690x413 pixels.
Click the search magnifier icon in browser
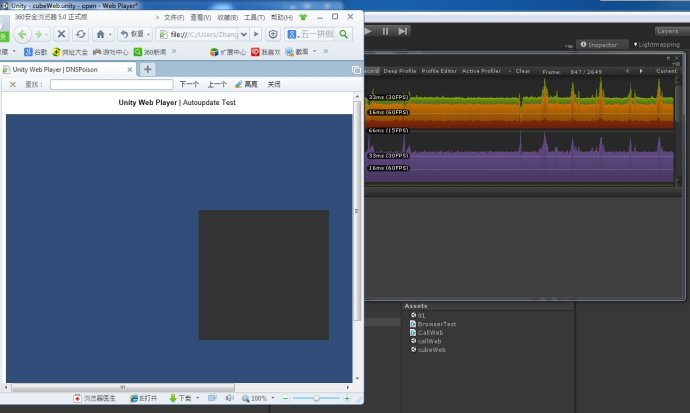point(344,34)
